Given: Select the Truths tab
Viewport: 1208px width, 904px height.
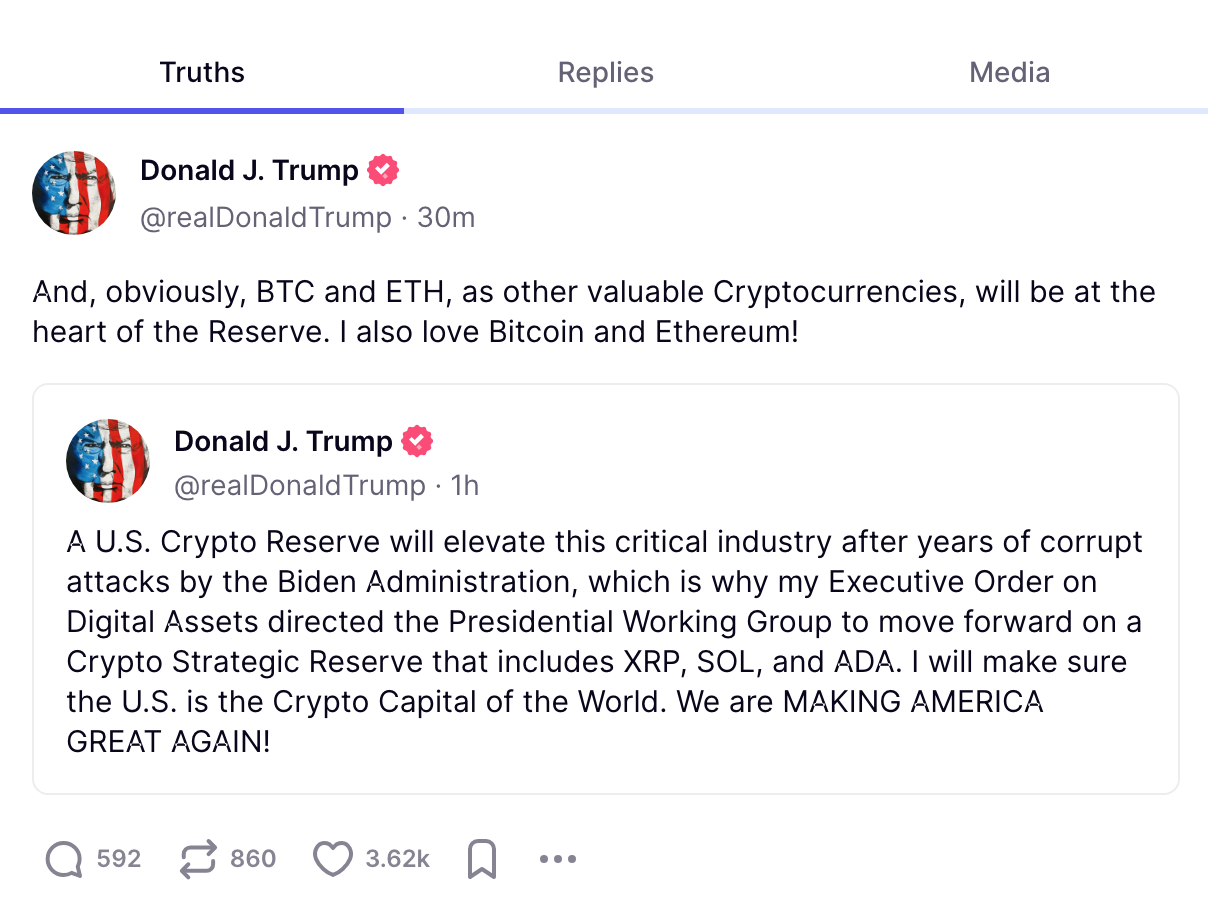Looking at the screenshot, I should 201,72.
